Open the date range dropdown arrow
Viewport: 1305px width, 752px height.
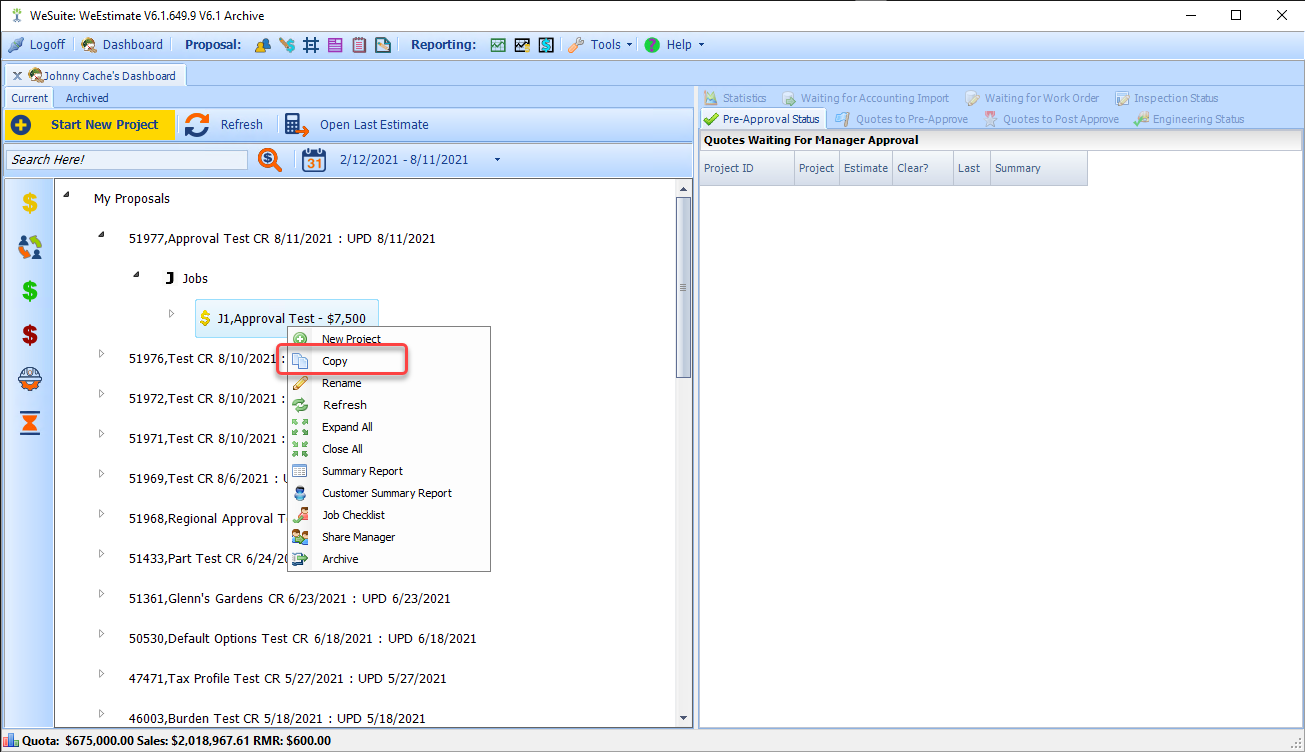(x=497, y=160)
